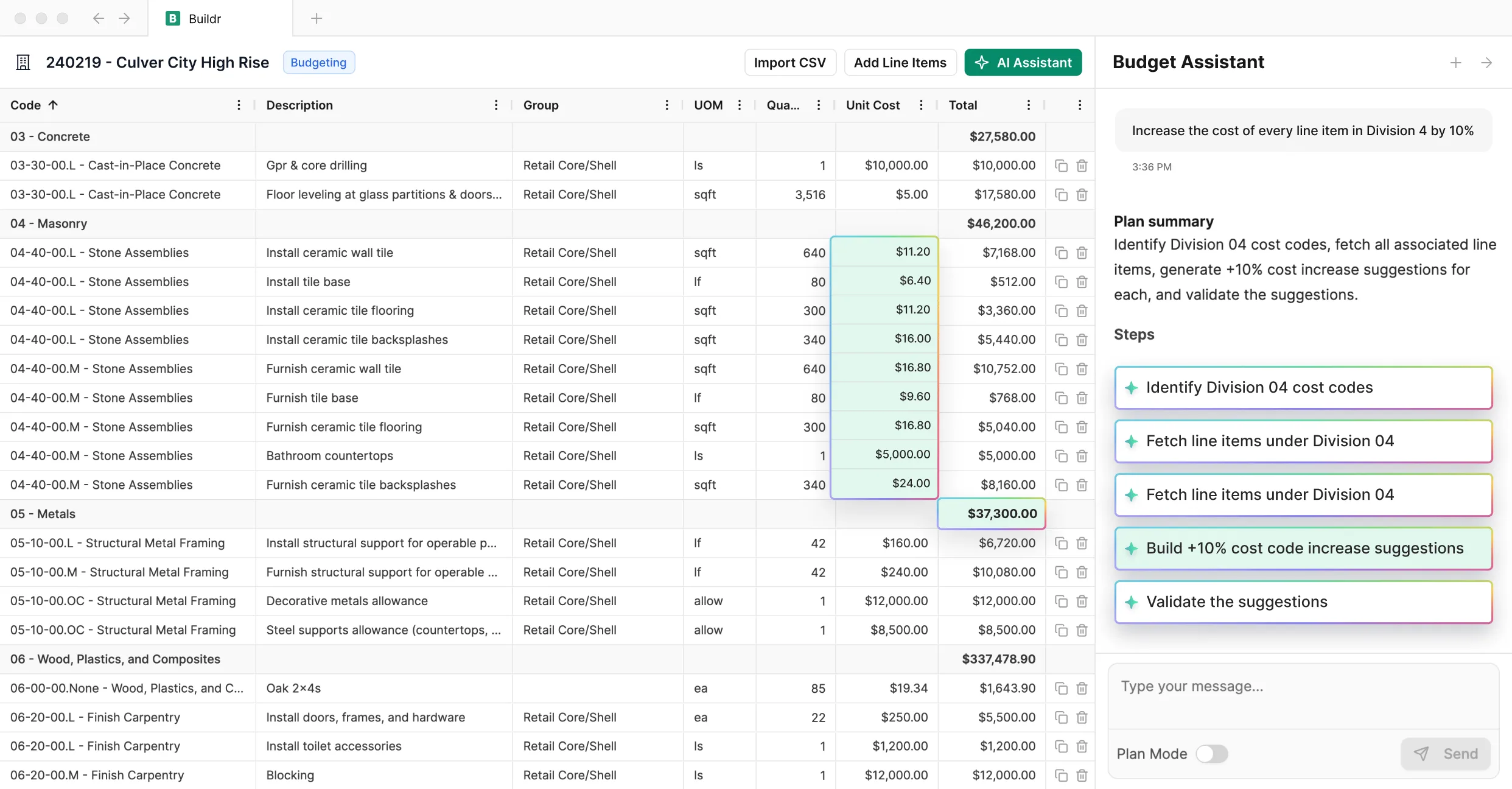Click the back navigation arrow
Viewport: 1512px width, 789px height.
pos(98,18)
